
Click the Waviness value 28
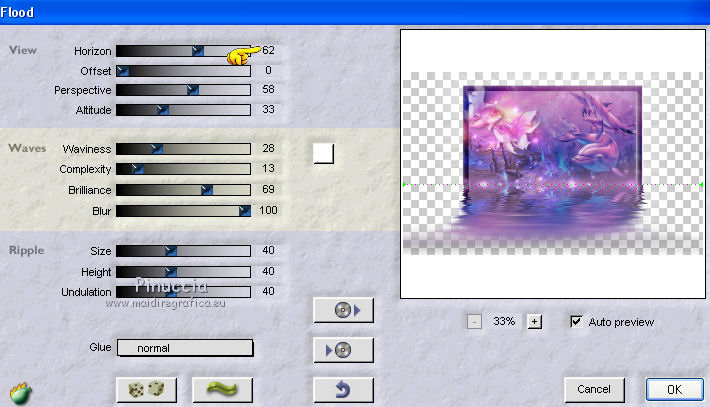[x=268, y=148]
